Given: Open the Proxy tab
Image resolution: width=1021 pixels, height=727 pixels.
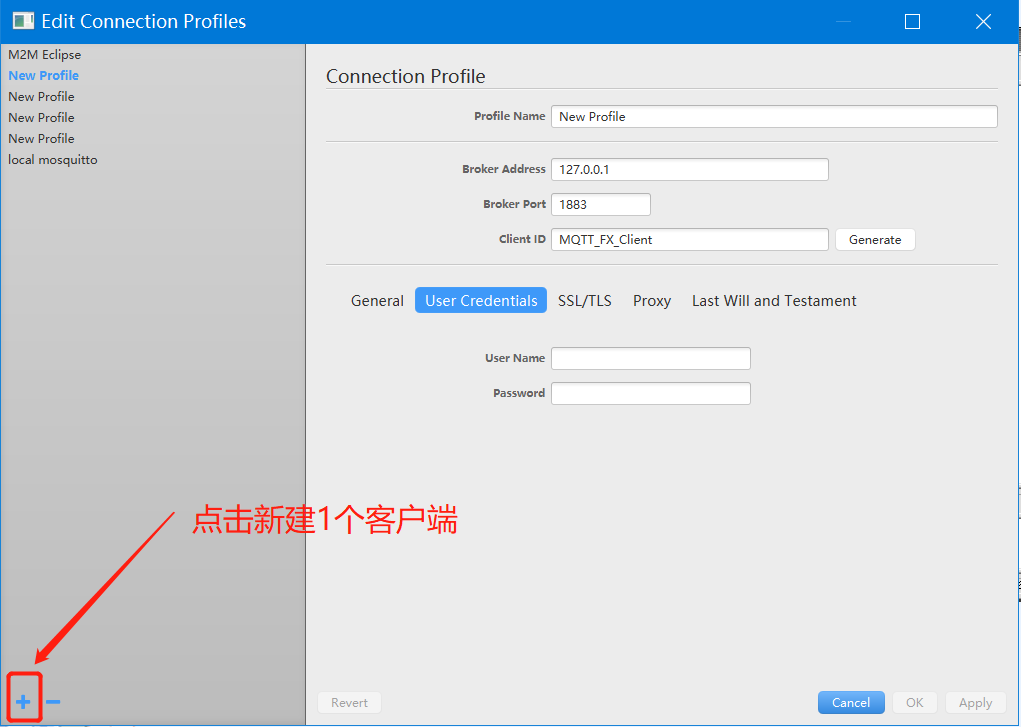Looking at the screenshot, I should tap(652, 301).
